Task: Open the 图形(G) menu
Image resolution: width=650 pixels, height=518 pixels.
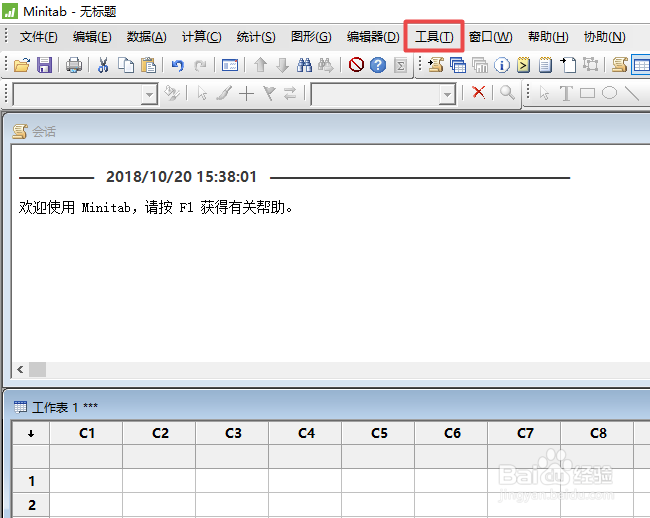Action: 311,36
